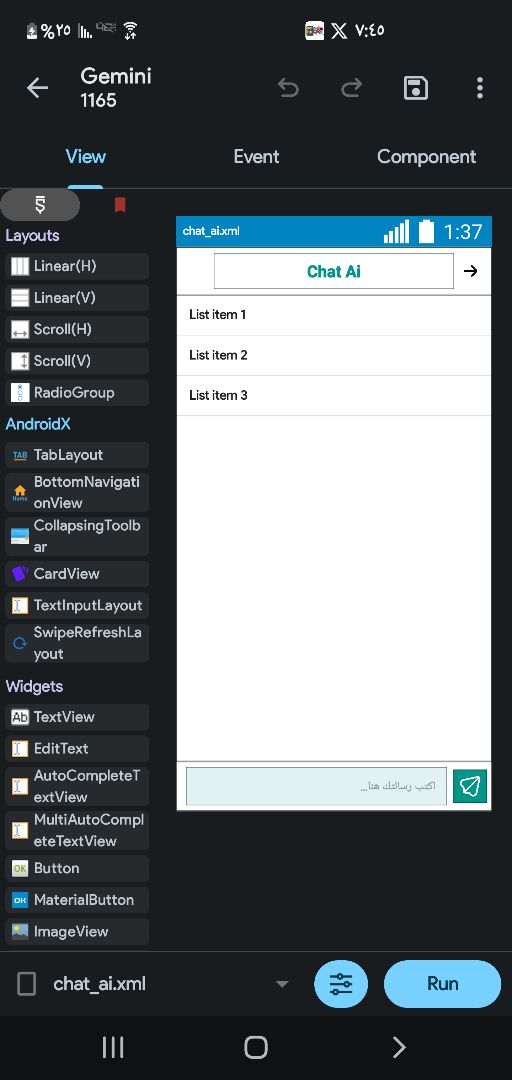Select the MaterialButton widget
The height and width of the screenshot is (1080, 512).
[76, 900]
